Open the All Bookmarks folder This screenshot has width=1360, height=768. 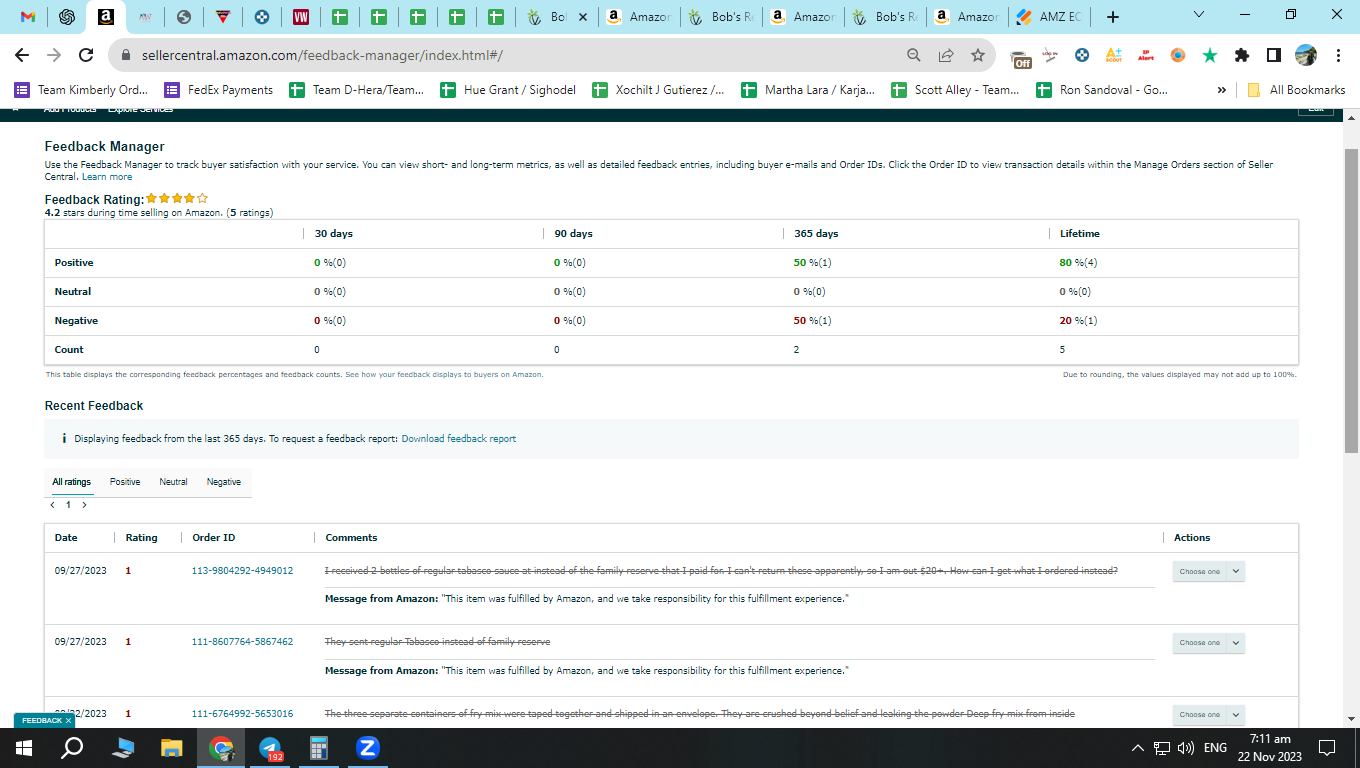pos(1297,90)
